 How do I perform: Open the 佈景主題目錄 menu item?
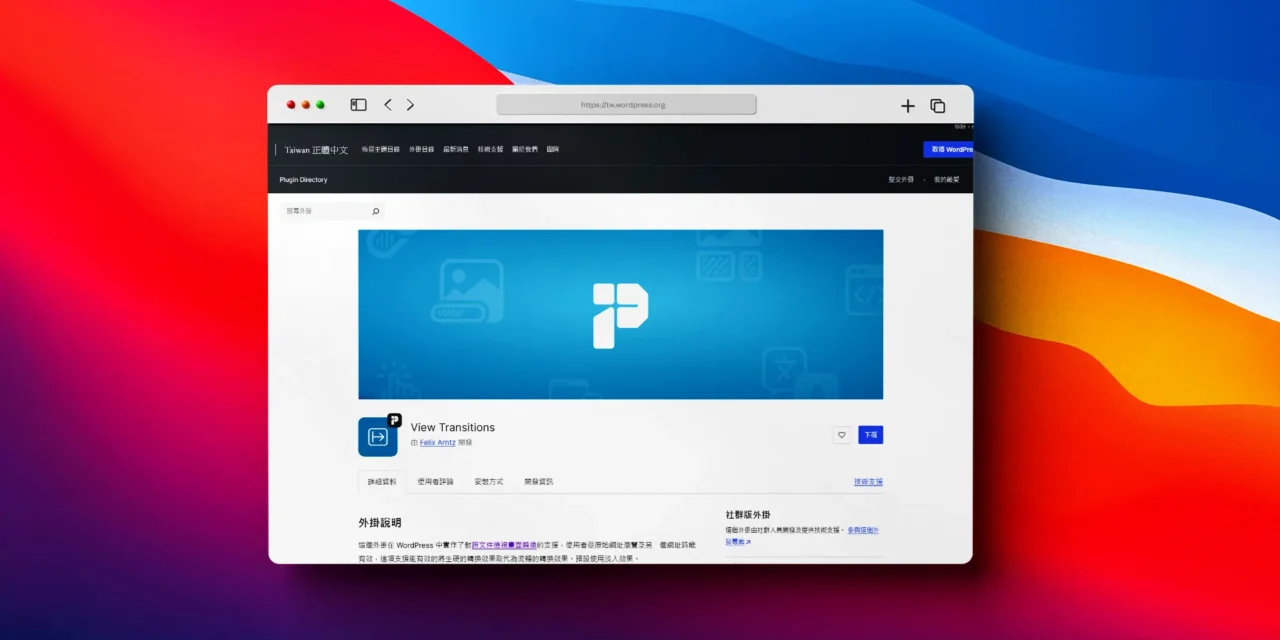pos(380,149)
